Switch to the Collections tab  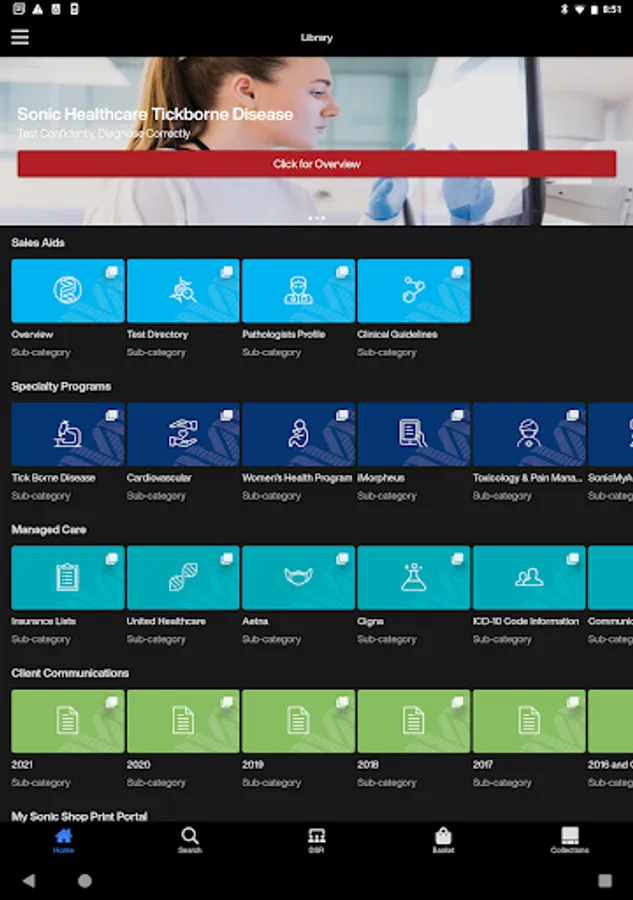[x=570, y=840]
